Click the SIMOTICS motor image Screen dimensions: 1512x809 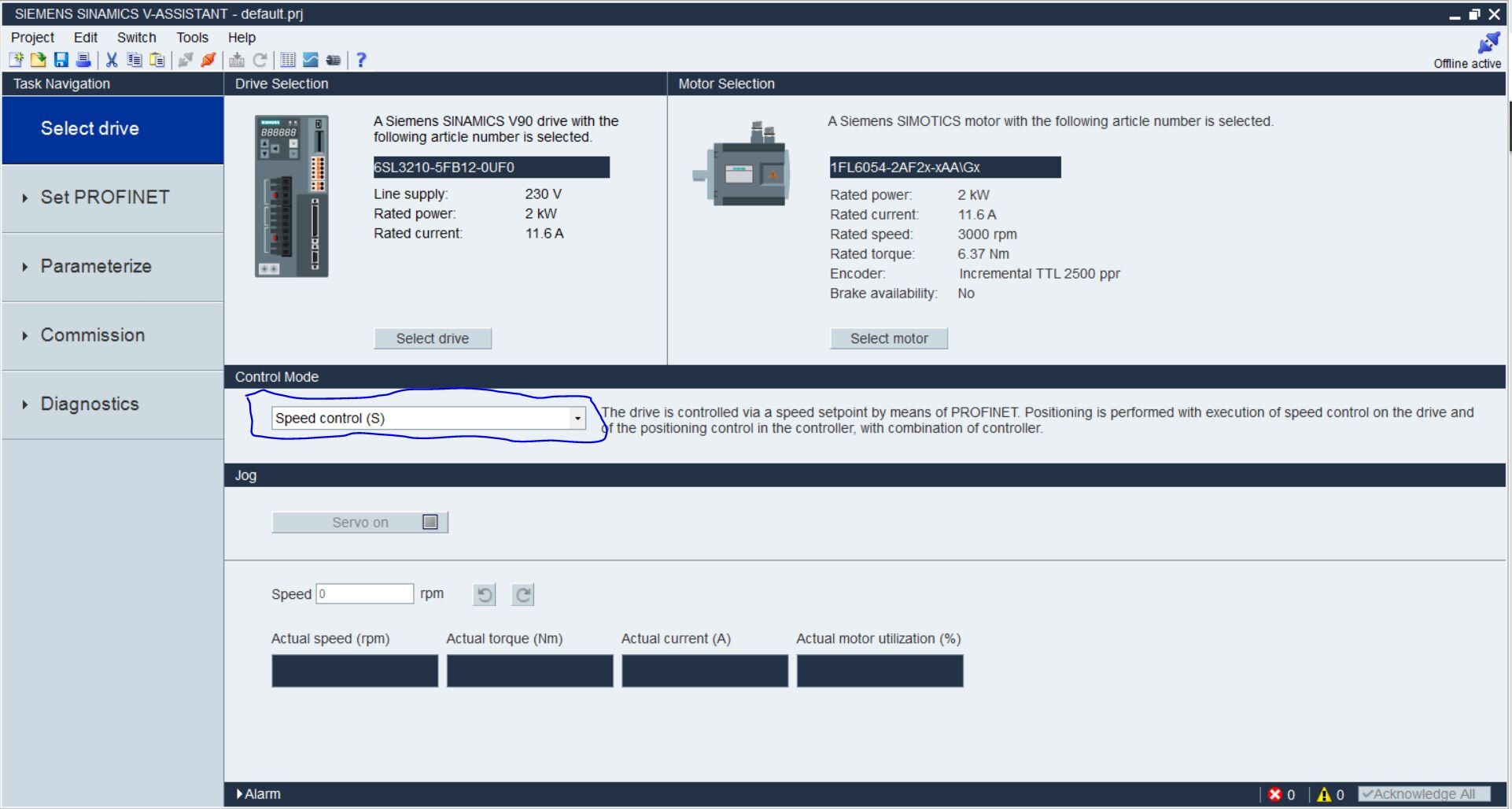(x=741, y=164)
